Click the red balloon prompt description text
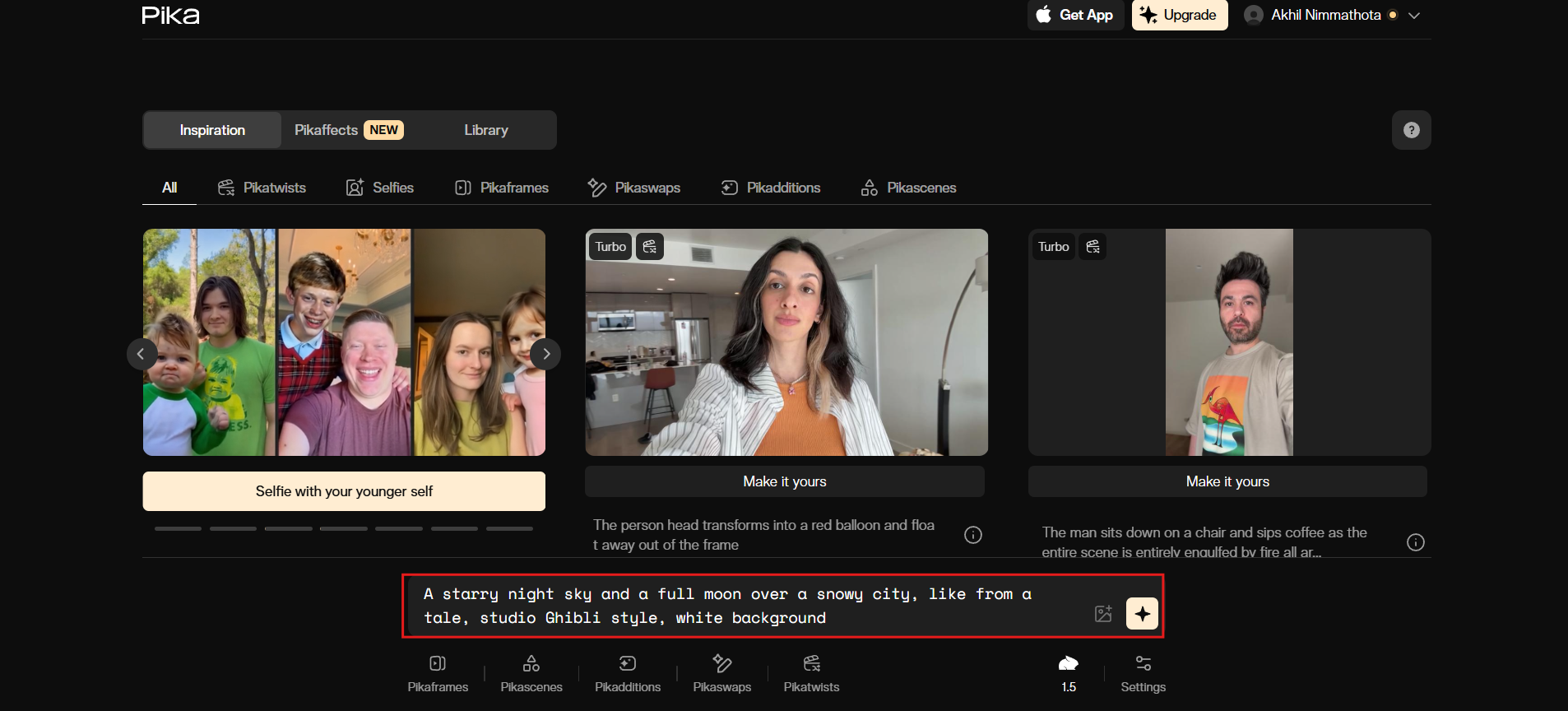Viewport: 1568px width, 711px height. click(x=764, y=535)
